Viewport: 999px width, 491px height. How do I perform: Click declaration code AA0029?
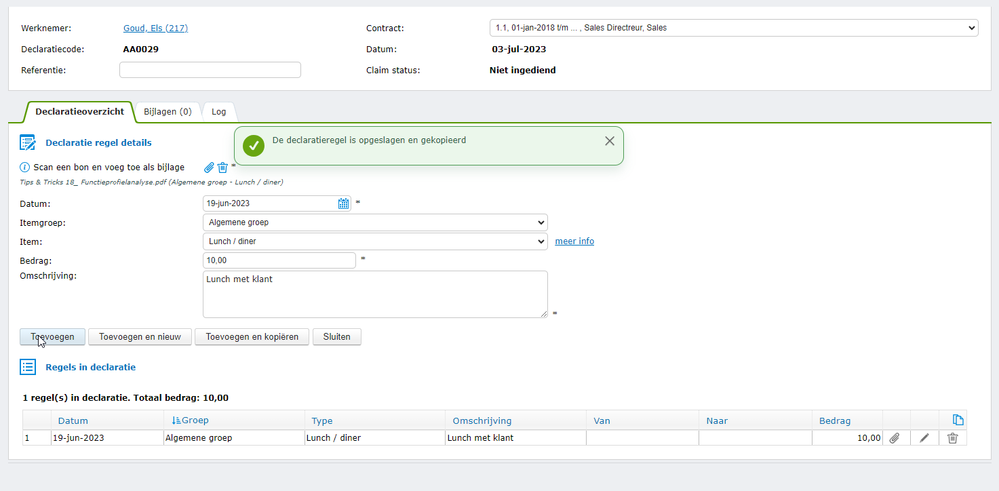tap(141, 49)
